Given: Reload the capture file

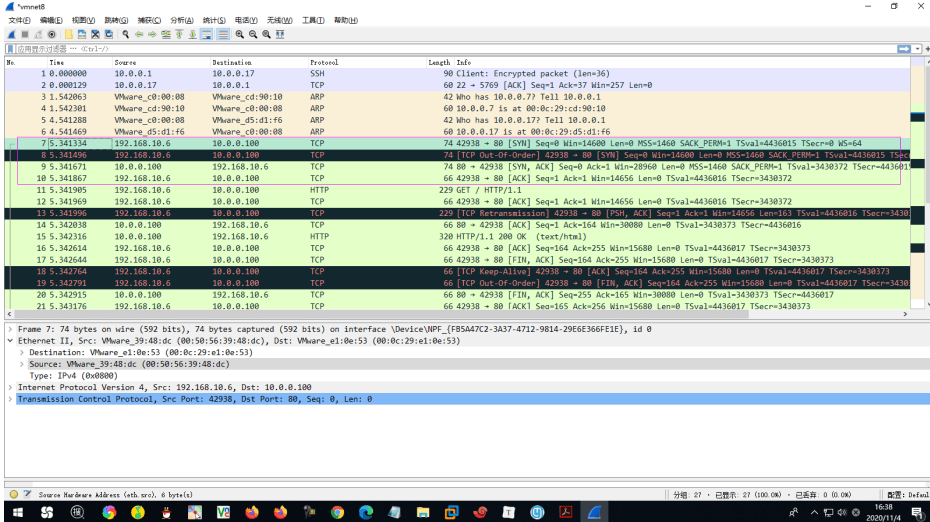Looking at the screenshot, I should pos(109,34).
